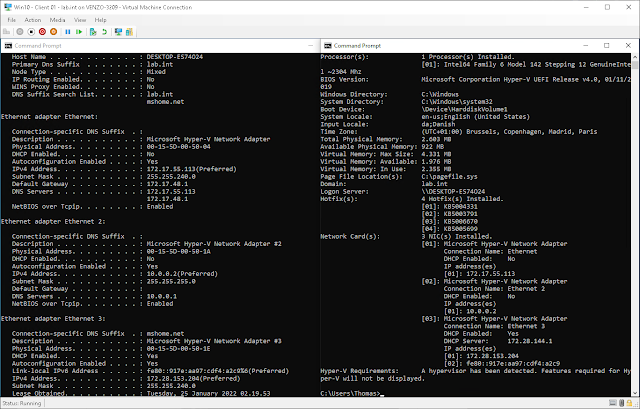The width and height of the screenshot is (640, 409).
Task: Click DHCP Server value 172.28.144.1
Action: (x=530, y=341)
